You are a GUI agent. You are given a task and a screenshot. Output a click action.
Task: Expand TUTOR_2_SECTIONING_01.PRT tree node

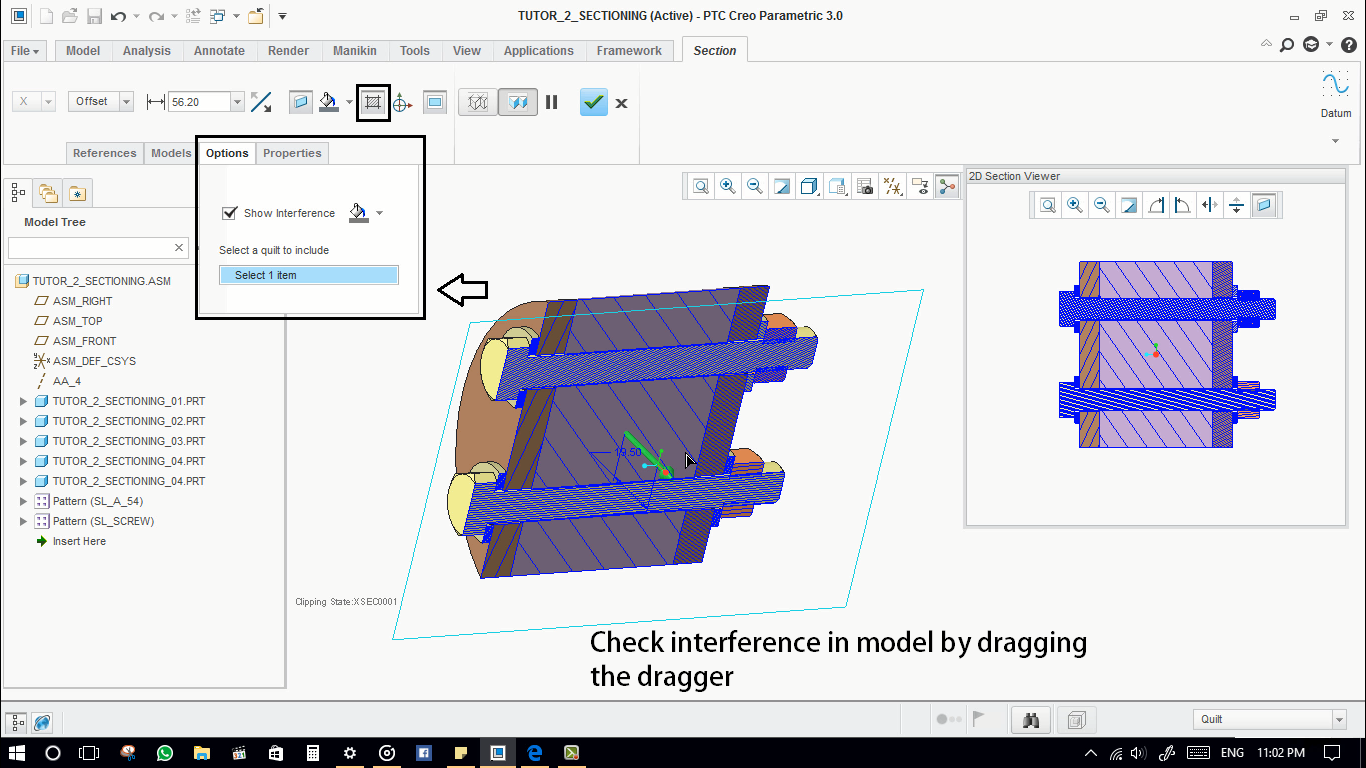coord(24,401)
